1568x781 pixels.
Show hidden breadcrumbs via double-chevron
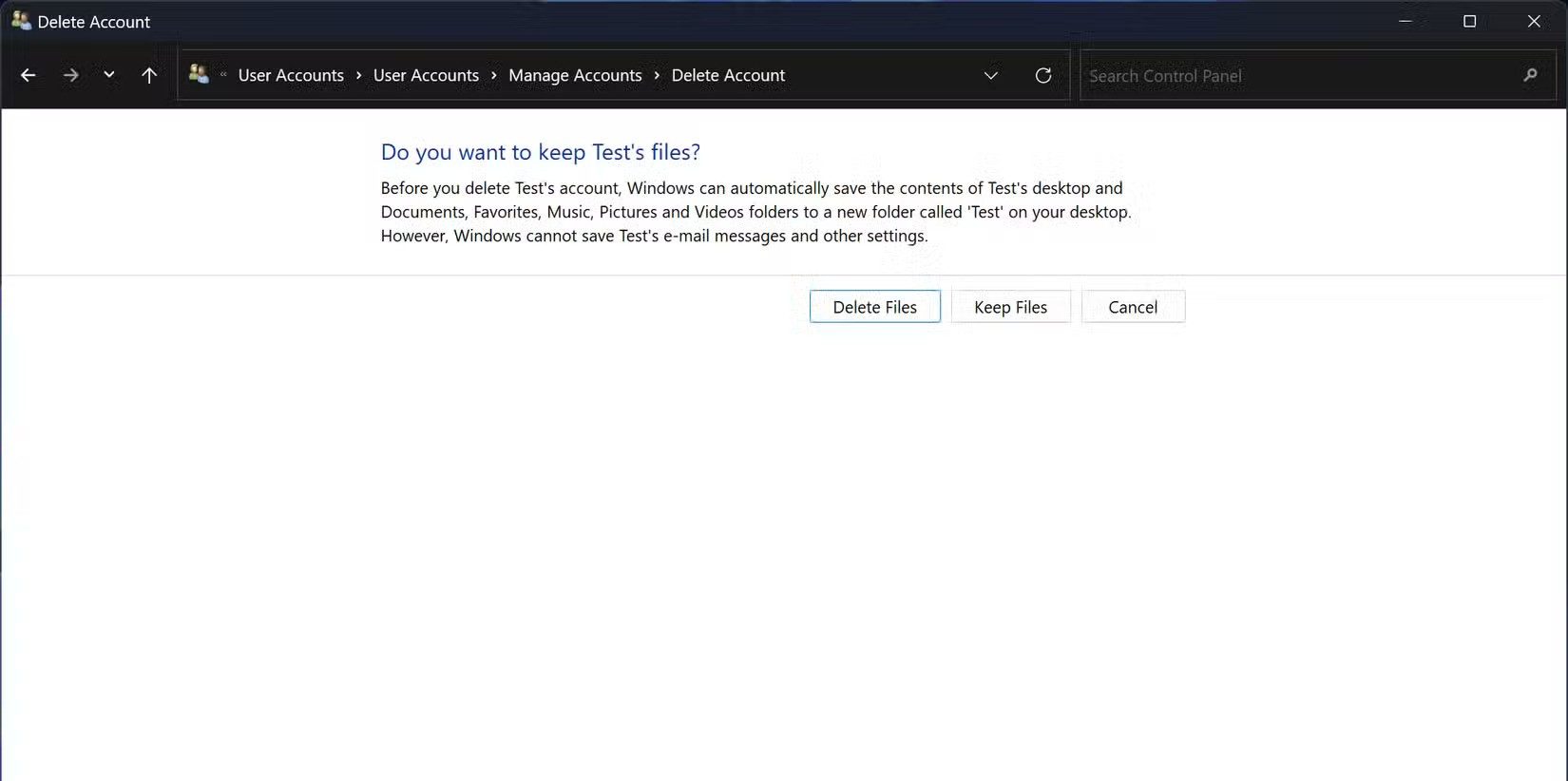click(223, 75)
